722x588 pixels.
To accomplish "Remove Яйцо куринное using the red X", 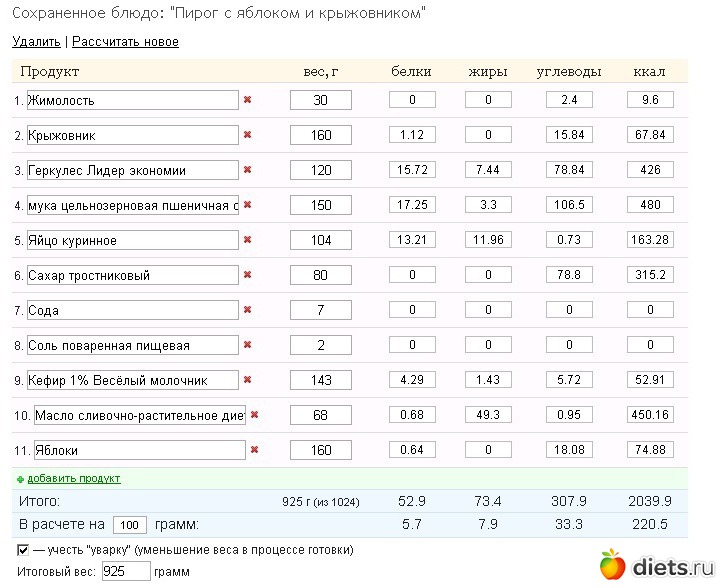I will click(x=247, y=240).
